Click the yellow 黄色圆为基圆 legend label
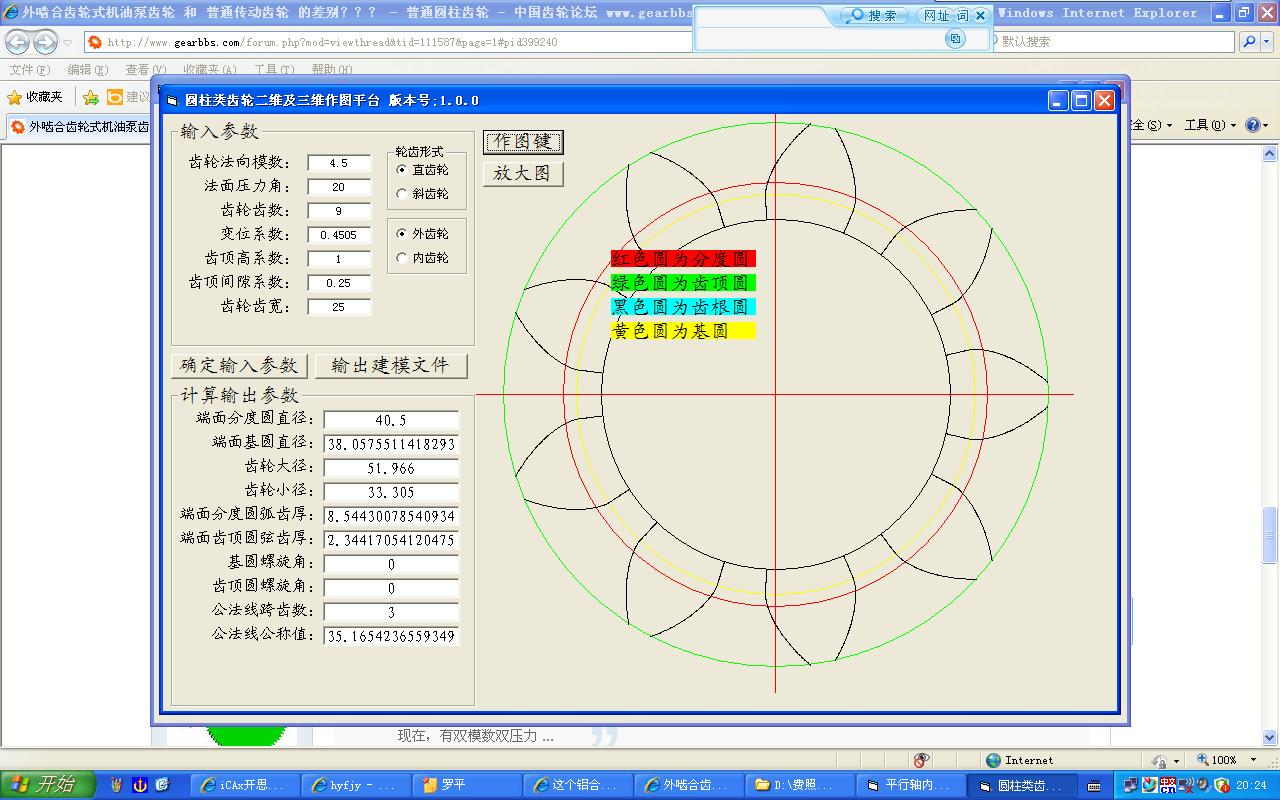The height and width of the screenshot is (800, 1280). coord(683,331)
